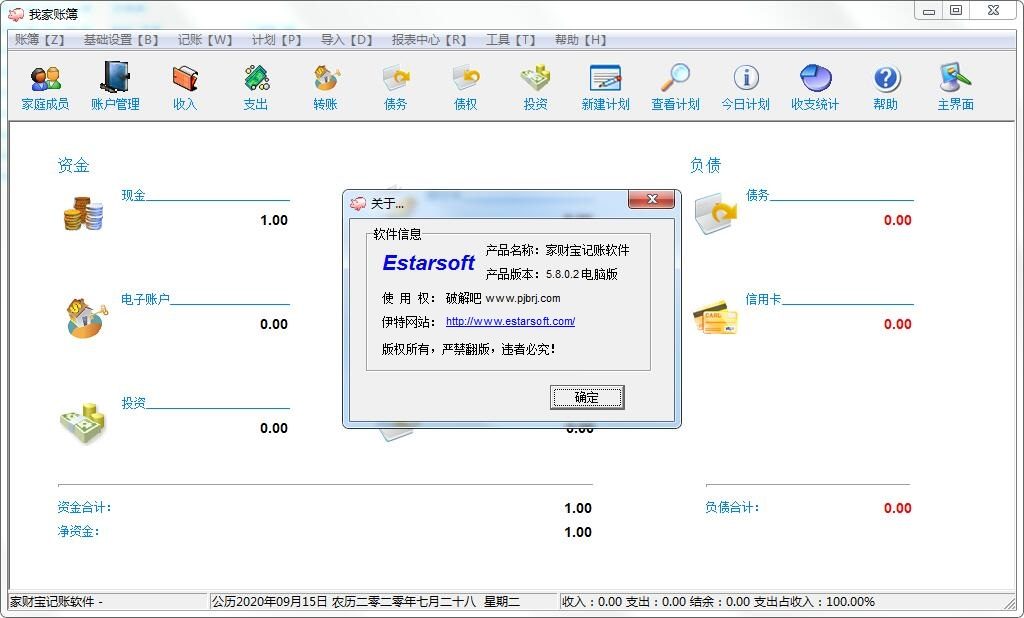Click the status bar date 公历2020年09月15日
Screen dimensions: 1024x618
tap(269, 602)
